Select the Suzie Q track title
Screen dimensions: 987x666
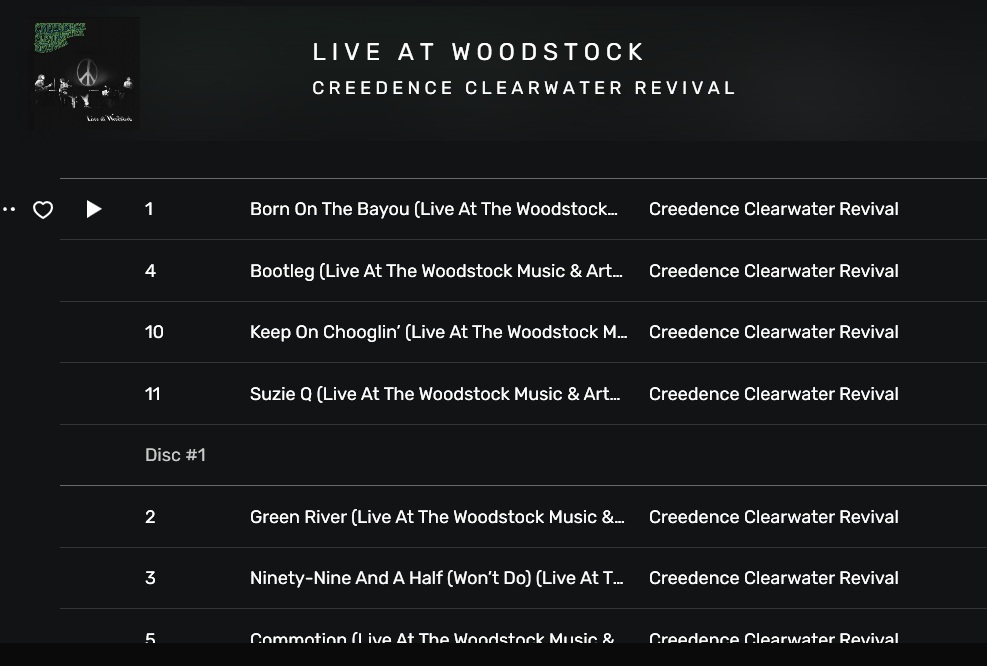click(435, 393)
